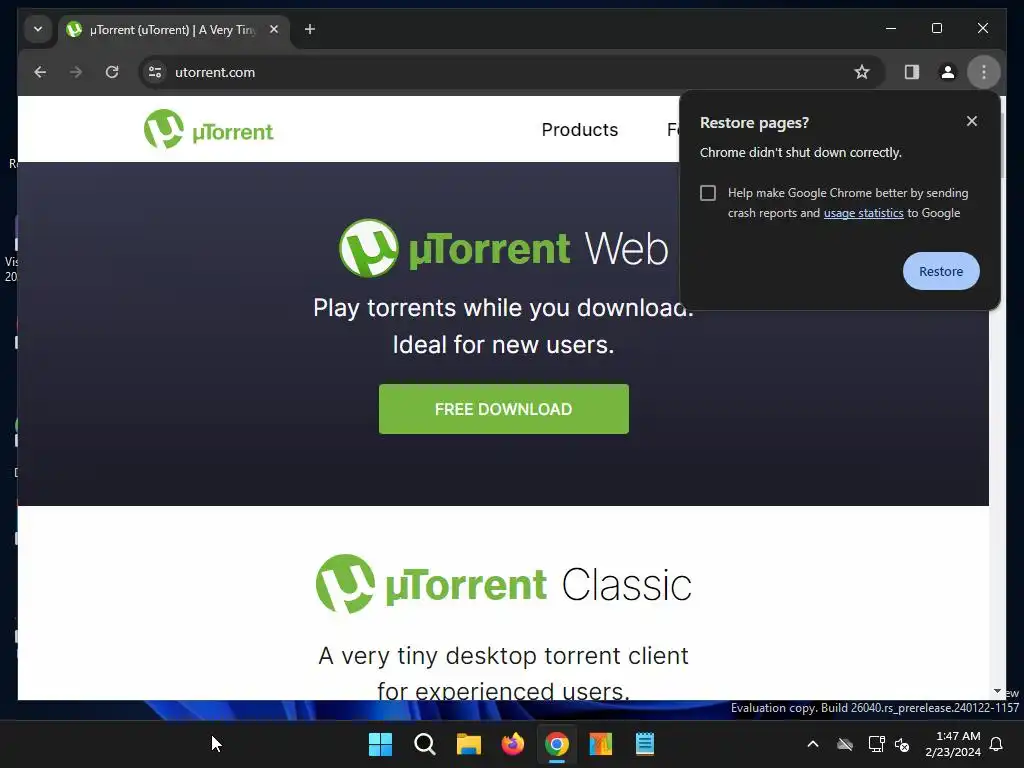Open a new tab with plus button
1024x768 pixels.
point(310,29)
